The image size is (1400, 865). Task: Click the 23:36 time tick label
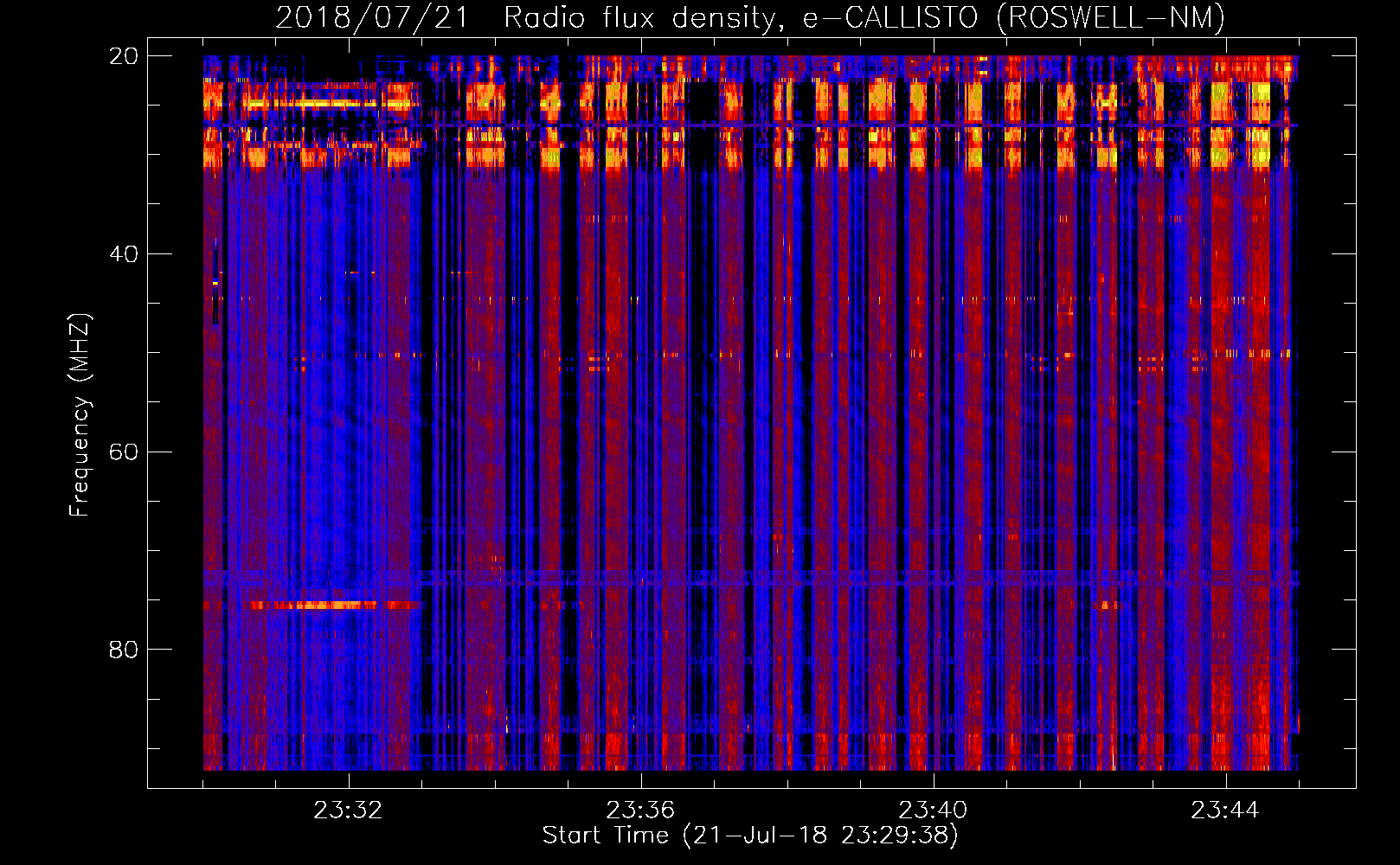[640, 811]
